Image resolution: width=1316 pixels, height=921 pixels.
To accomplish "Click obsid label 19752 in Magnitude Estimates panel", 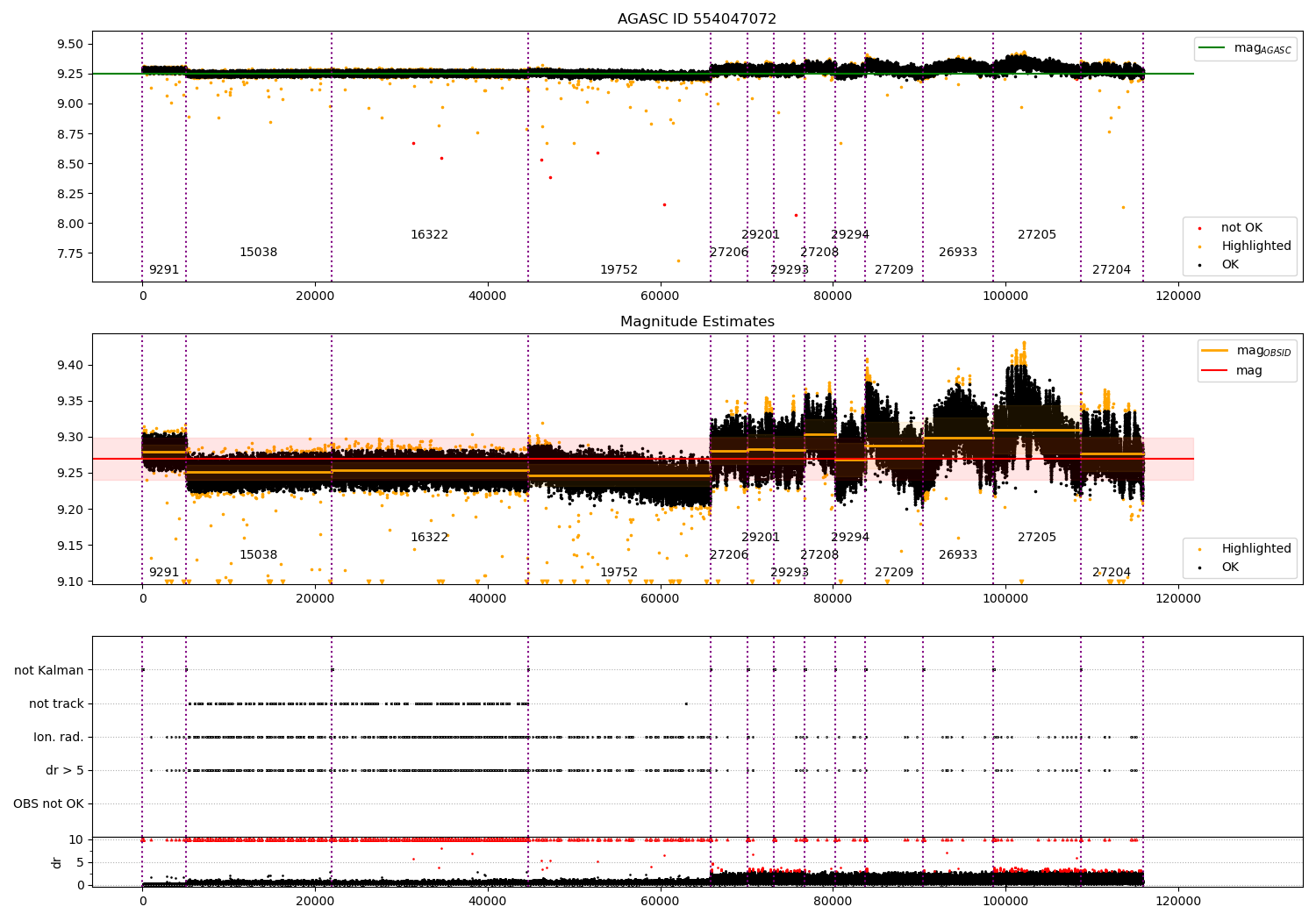I will pyautogui.click(x=619, y=573).
